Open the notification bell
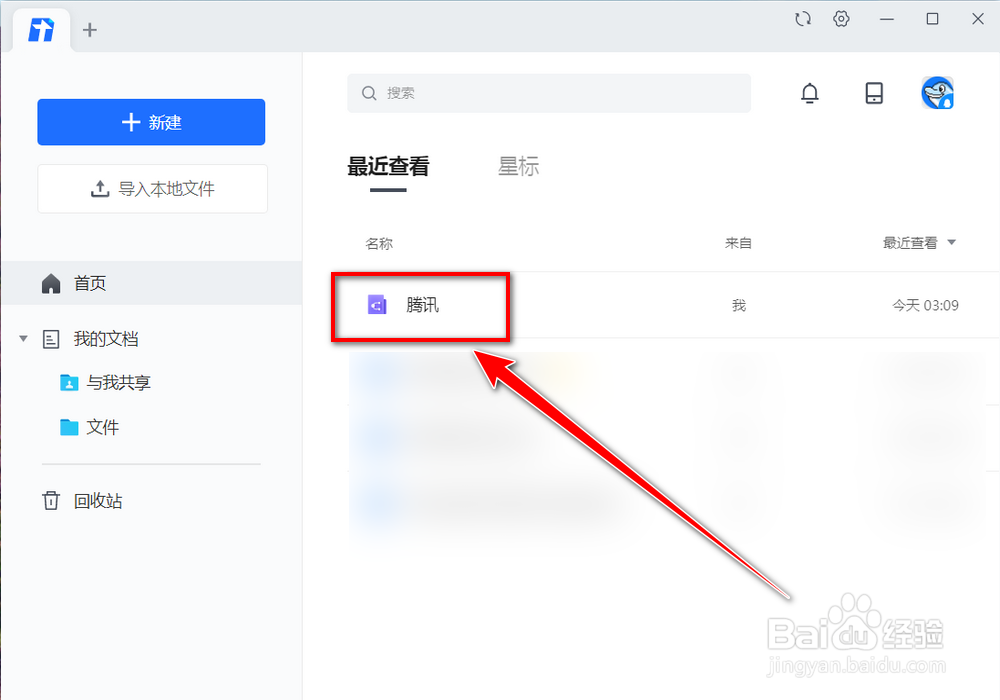1000x700 pixels. tap(810, 93)
